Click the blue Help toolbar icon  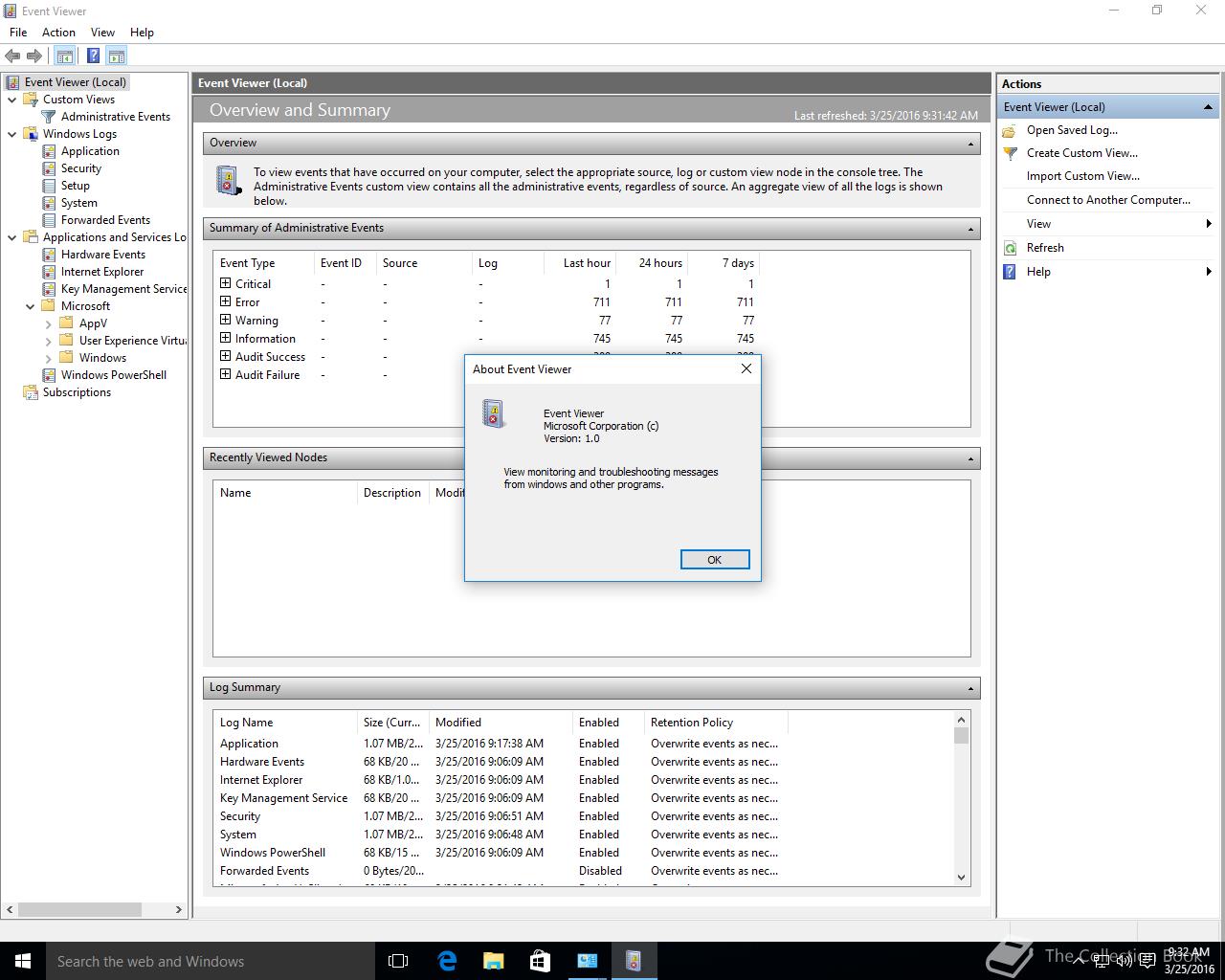tap(93, 56)
